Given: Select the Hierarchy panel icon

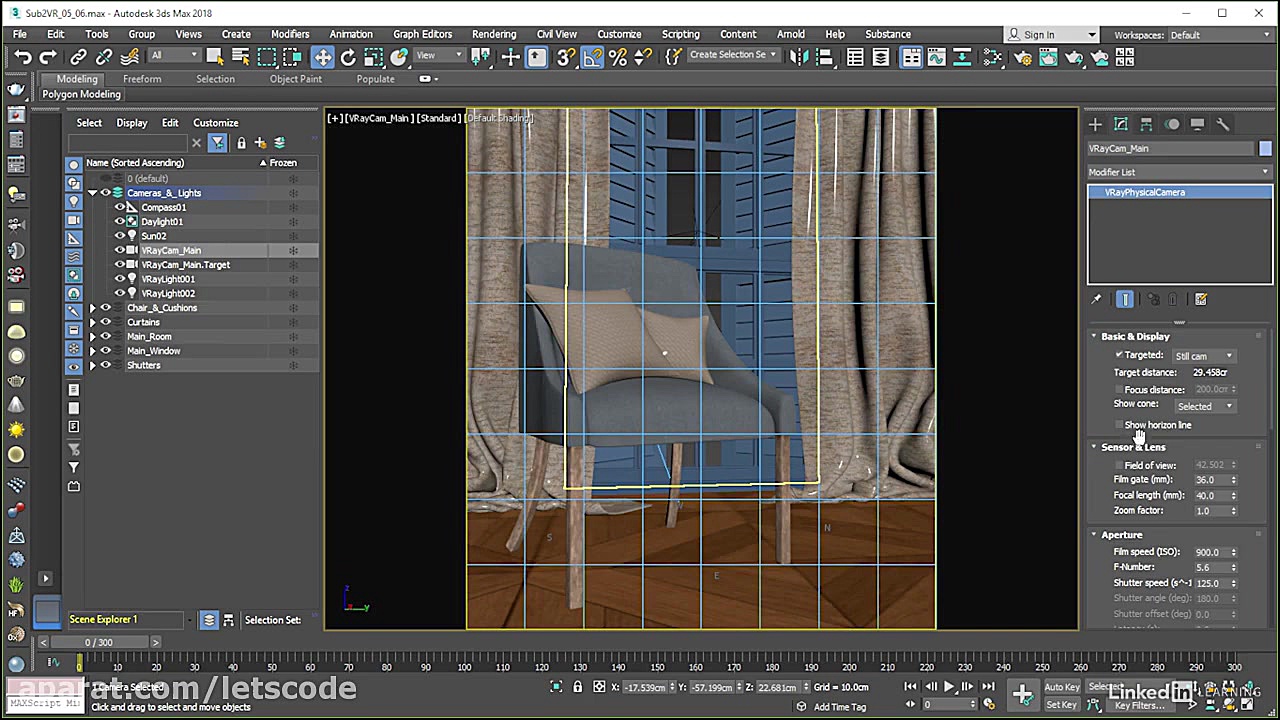Looking at the screenshot, I should 1146,123.
